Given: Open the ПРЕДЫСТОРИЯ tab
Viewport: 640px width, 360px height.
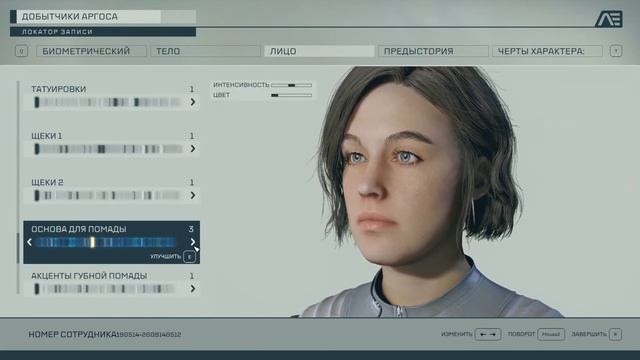Looking at the screenshot, I should [x=433, y=51].
